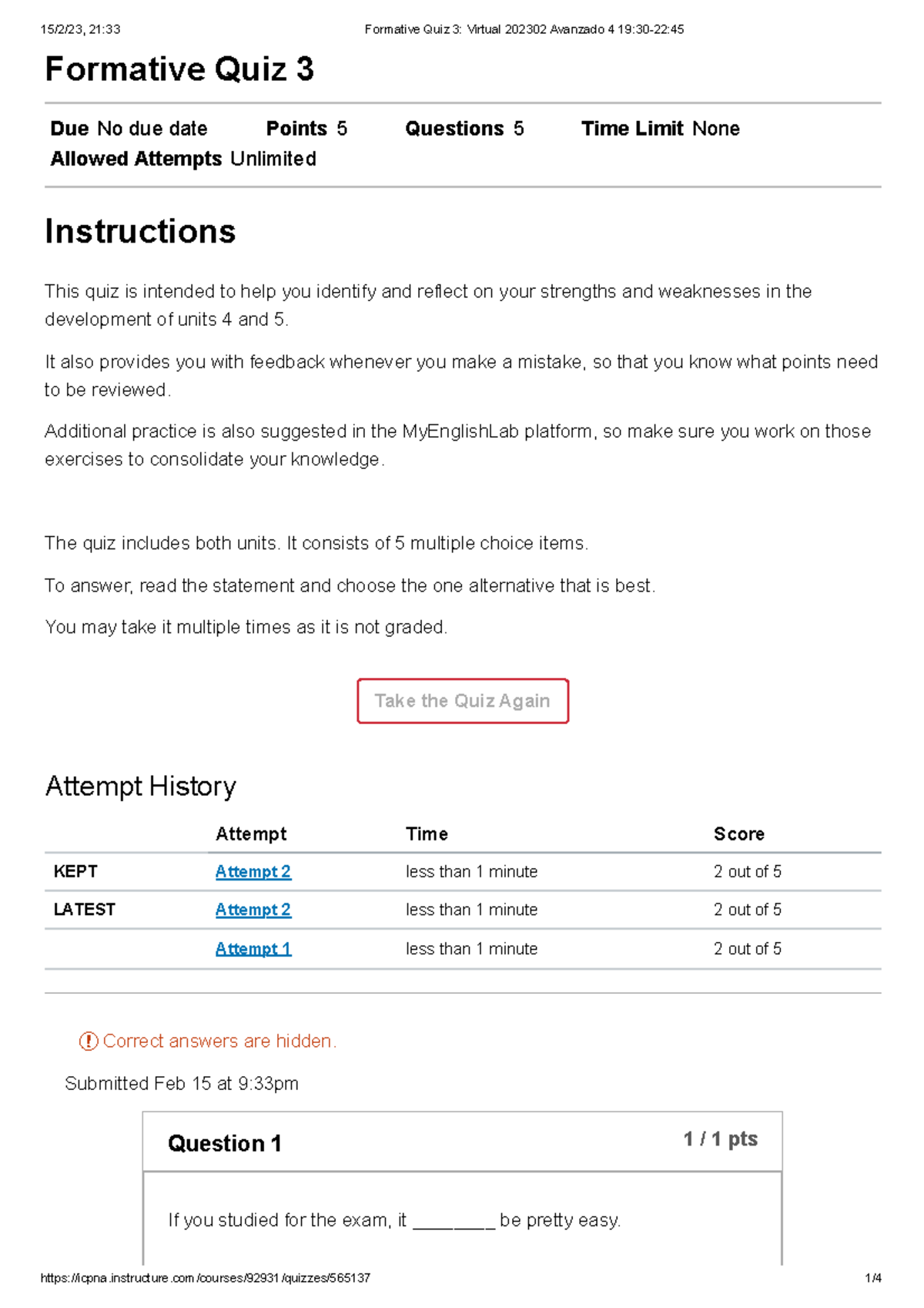The image size is (924, 1308).
Task: Open the Attempt 2 link in the KEPT row
Action: tap(253, 871)
